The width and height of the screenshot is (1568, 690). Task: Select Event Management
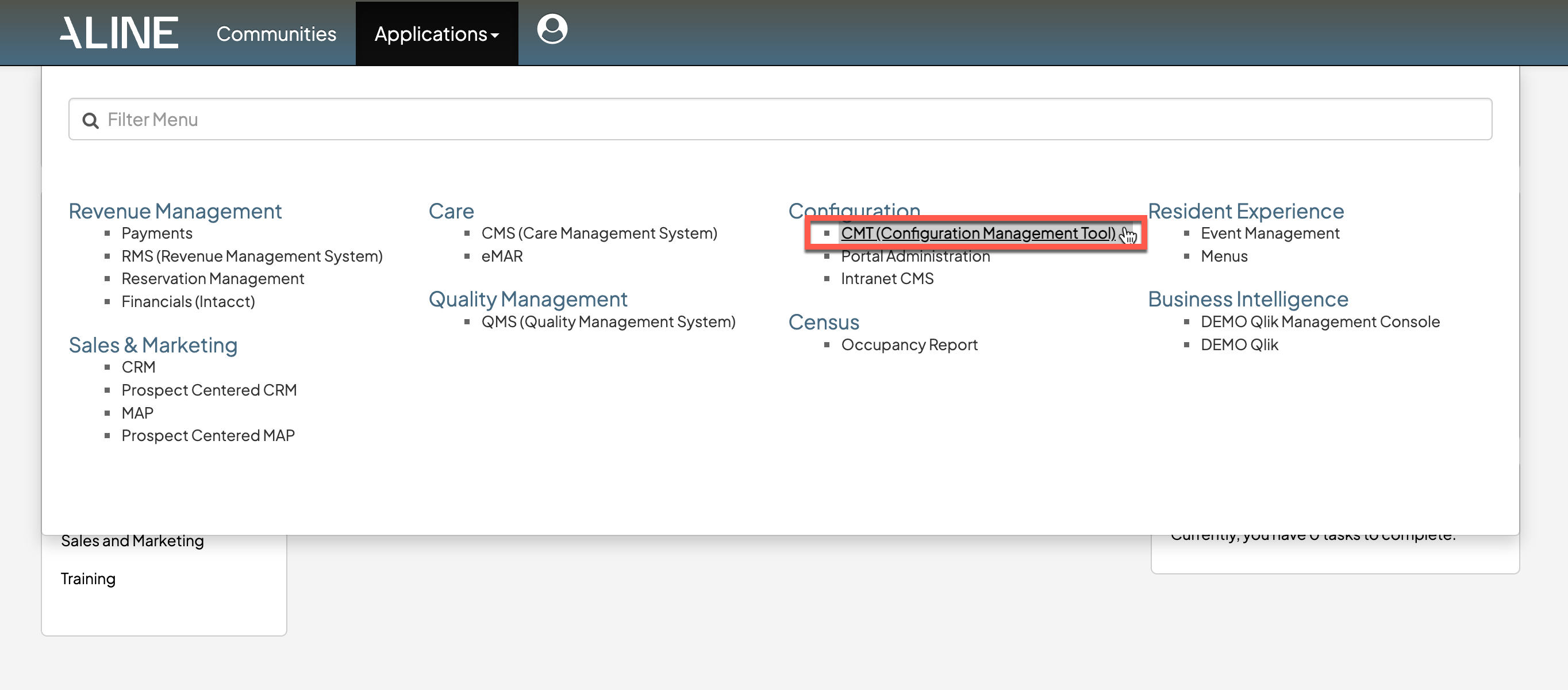pos(1269,233)
